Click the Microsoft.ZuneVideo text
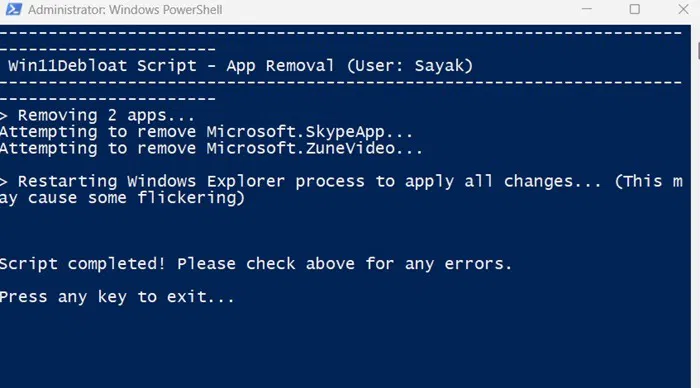 [300, 148]
